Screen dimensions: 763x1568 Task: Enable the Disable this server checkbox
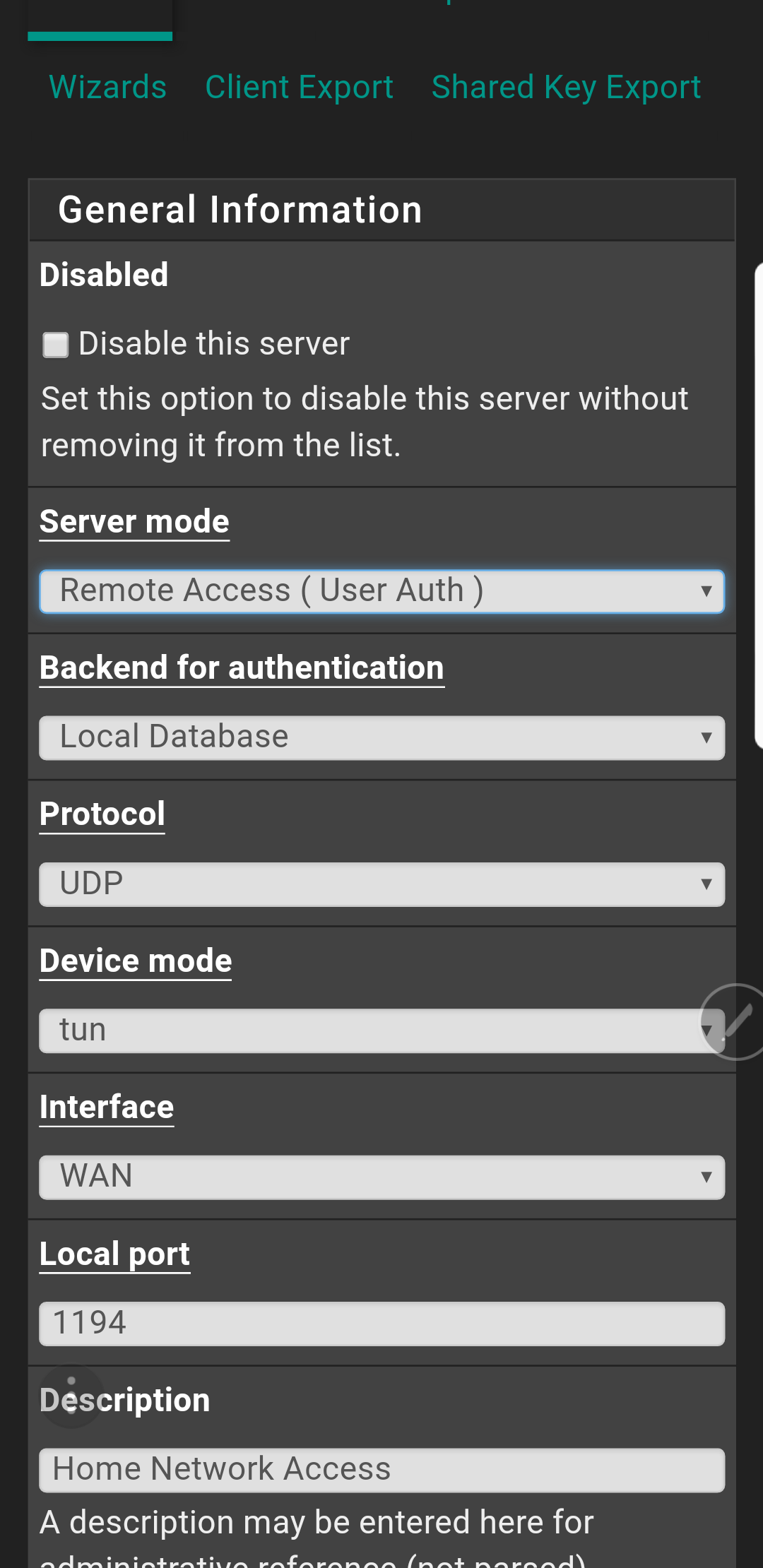tap(55, 345)
